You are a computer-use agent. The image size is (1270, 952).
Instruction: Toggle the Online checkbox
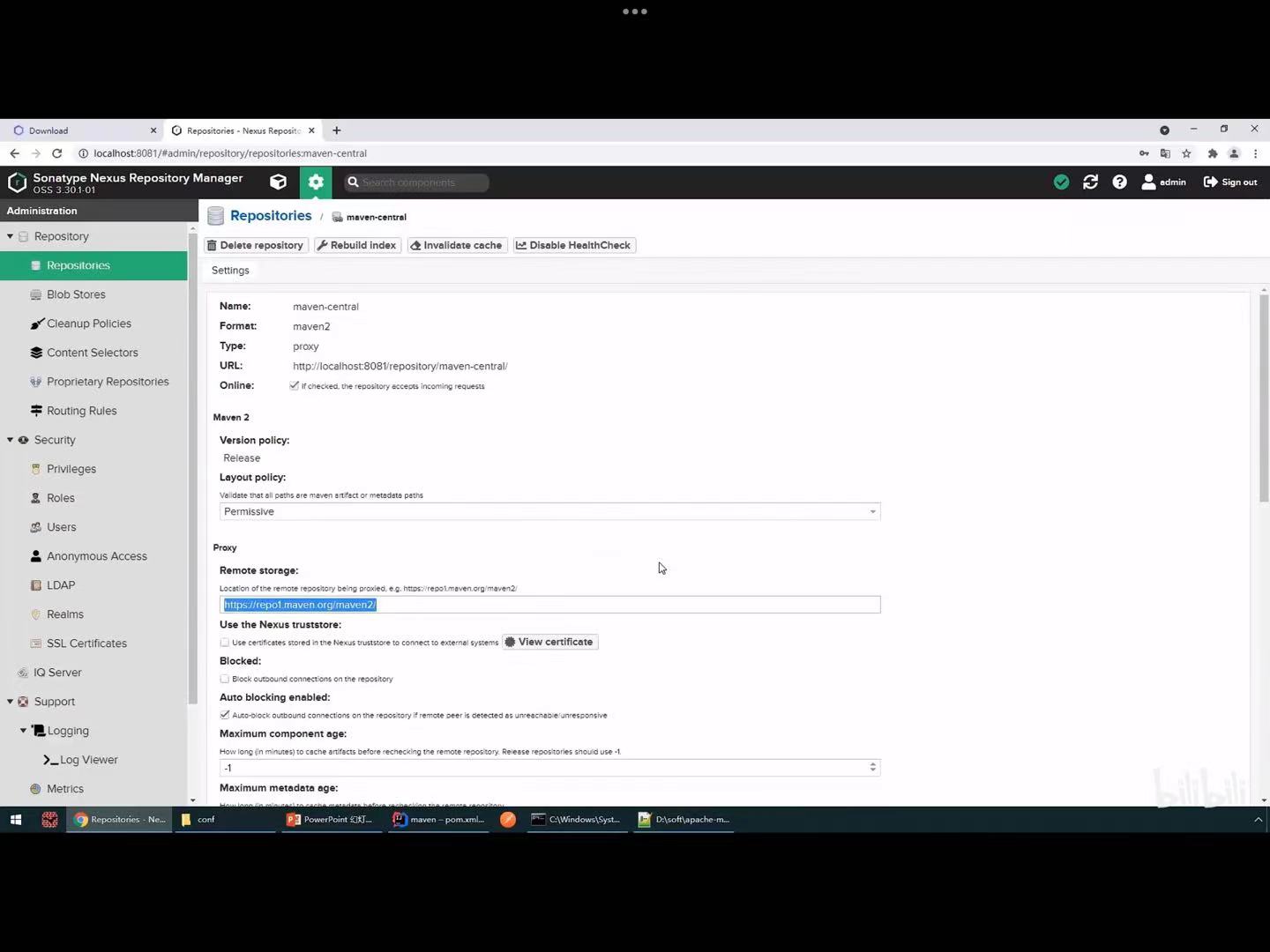pyautogui.click(x=294, y=385)
